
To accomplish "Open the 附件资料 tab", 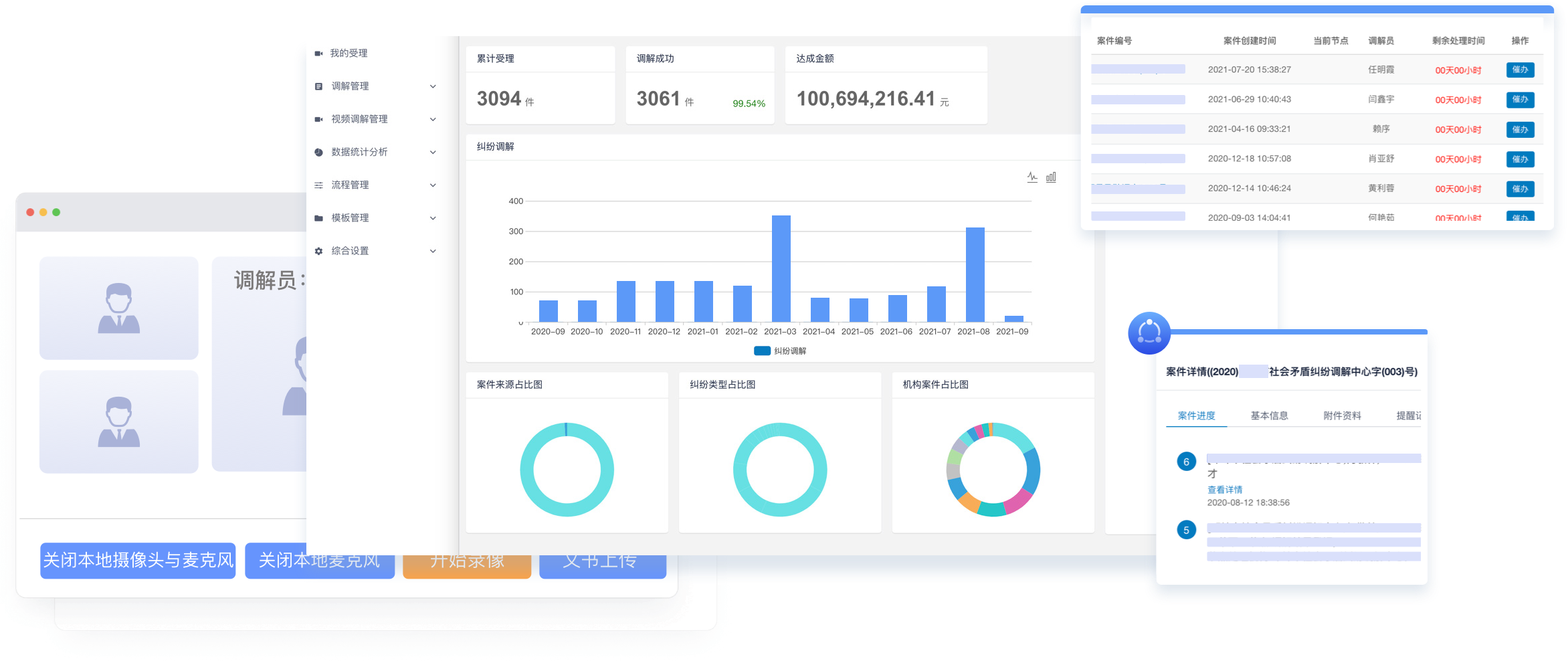I will 1342,415.
